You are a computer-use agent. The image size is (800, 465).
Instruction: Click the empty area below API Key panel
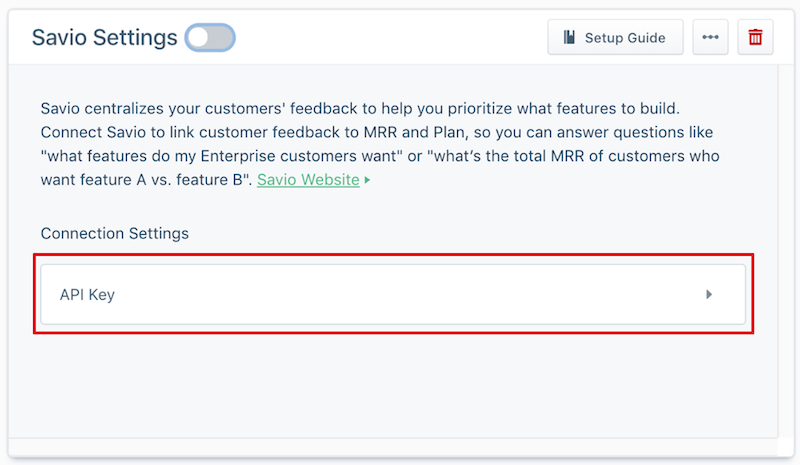tap(393, 385)
